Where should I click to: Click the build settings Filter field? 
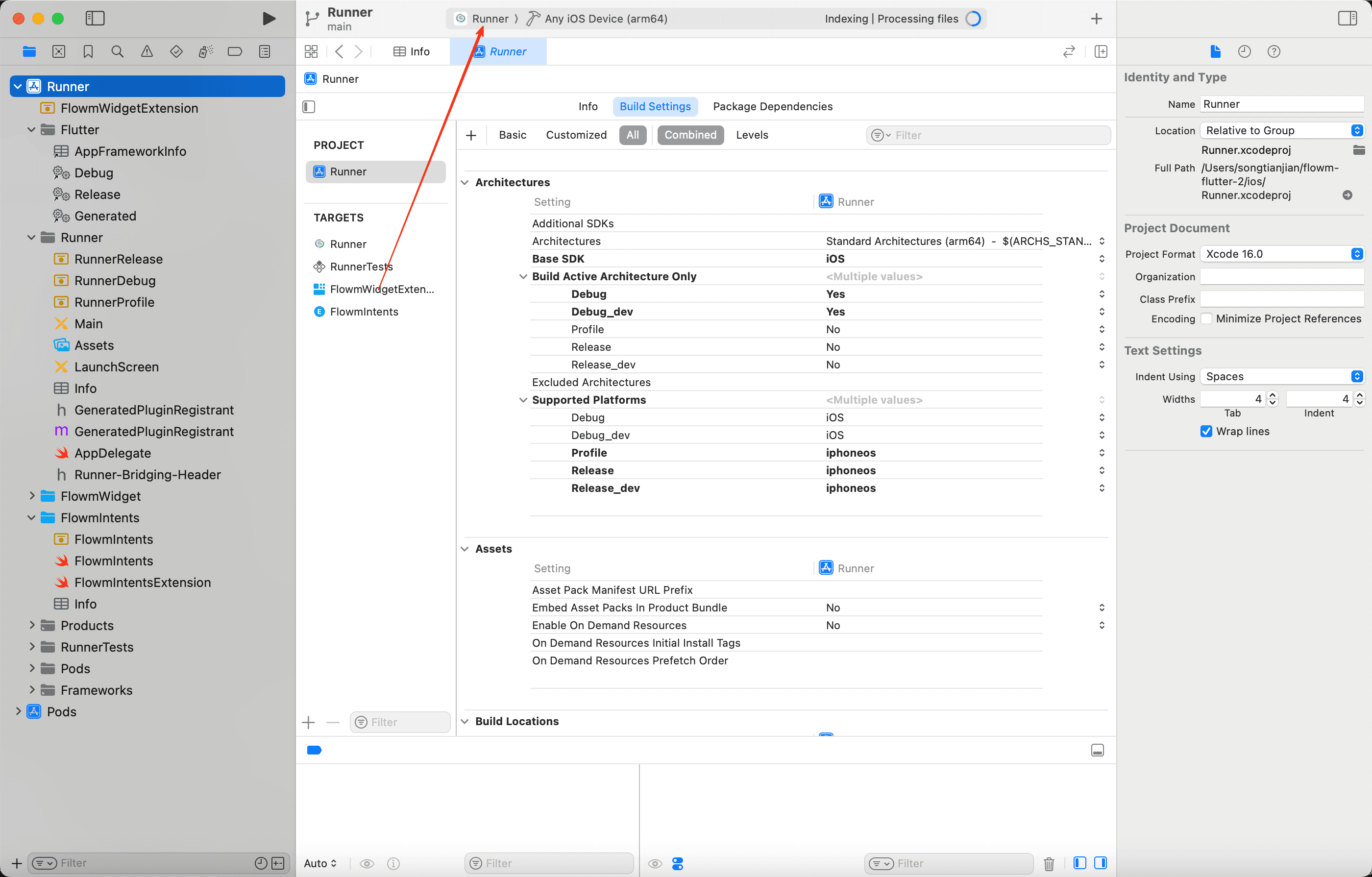tap(997, 135)
